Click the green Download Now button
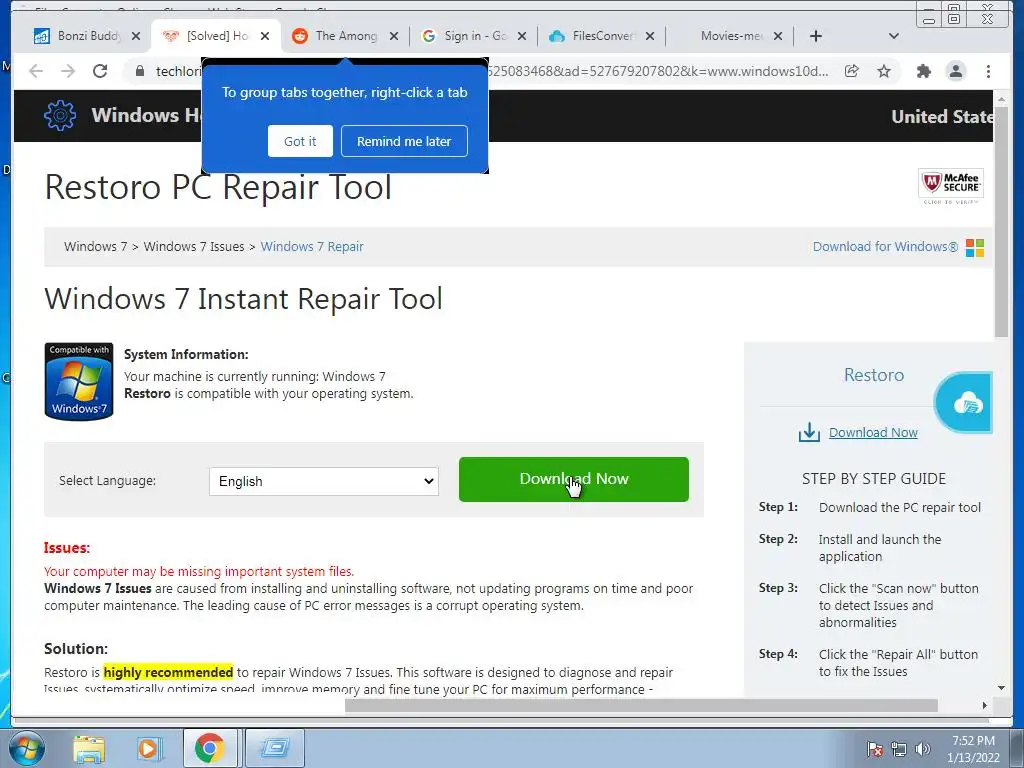Screen dimensions: 1024x768 point(573,479)
